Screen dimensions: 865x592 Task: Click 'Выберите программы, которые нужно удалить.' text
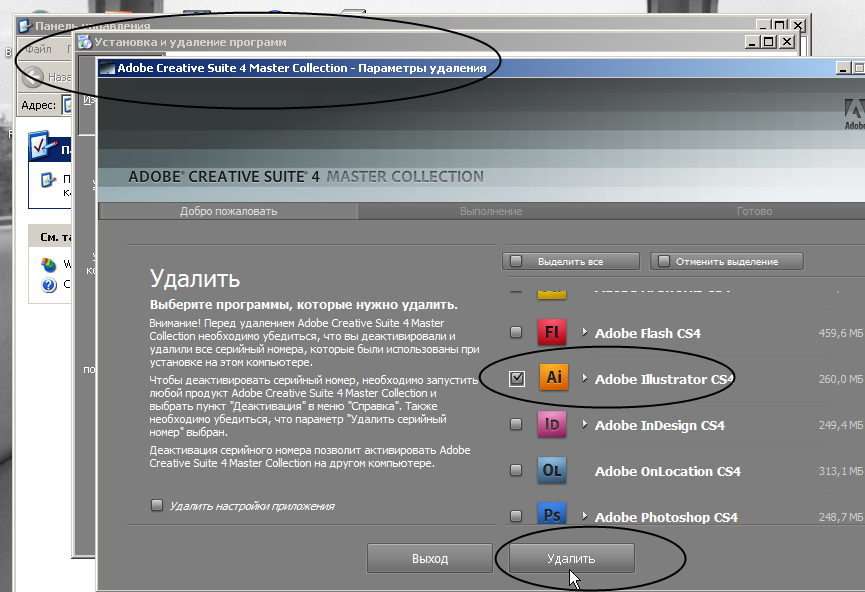click(303, 305)
